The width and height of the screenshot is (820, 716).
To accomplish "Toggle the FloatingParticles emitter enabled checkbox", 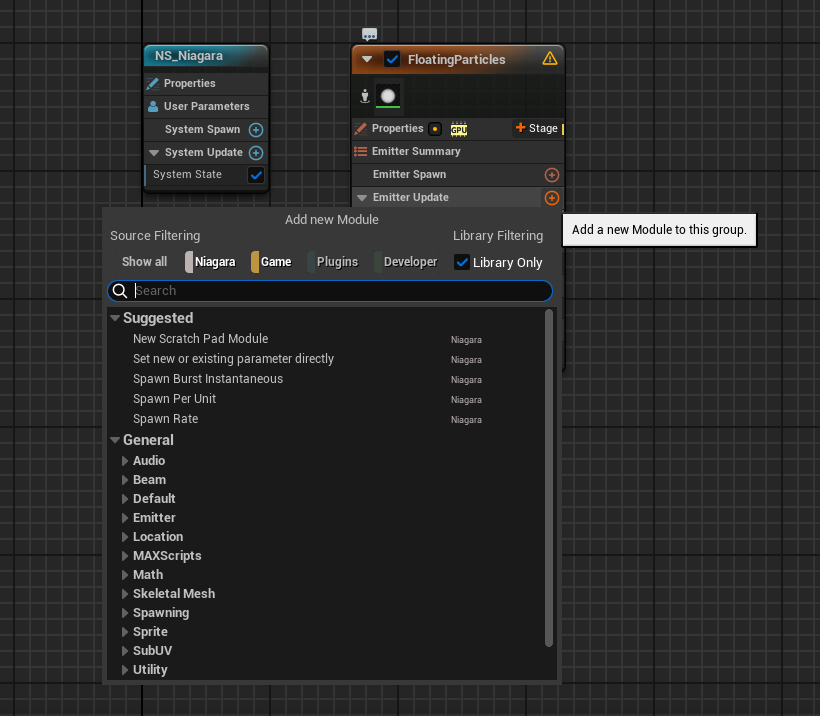I will tap(392, 59).
